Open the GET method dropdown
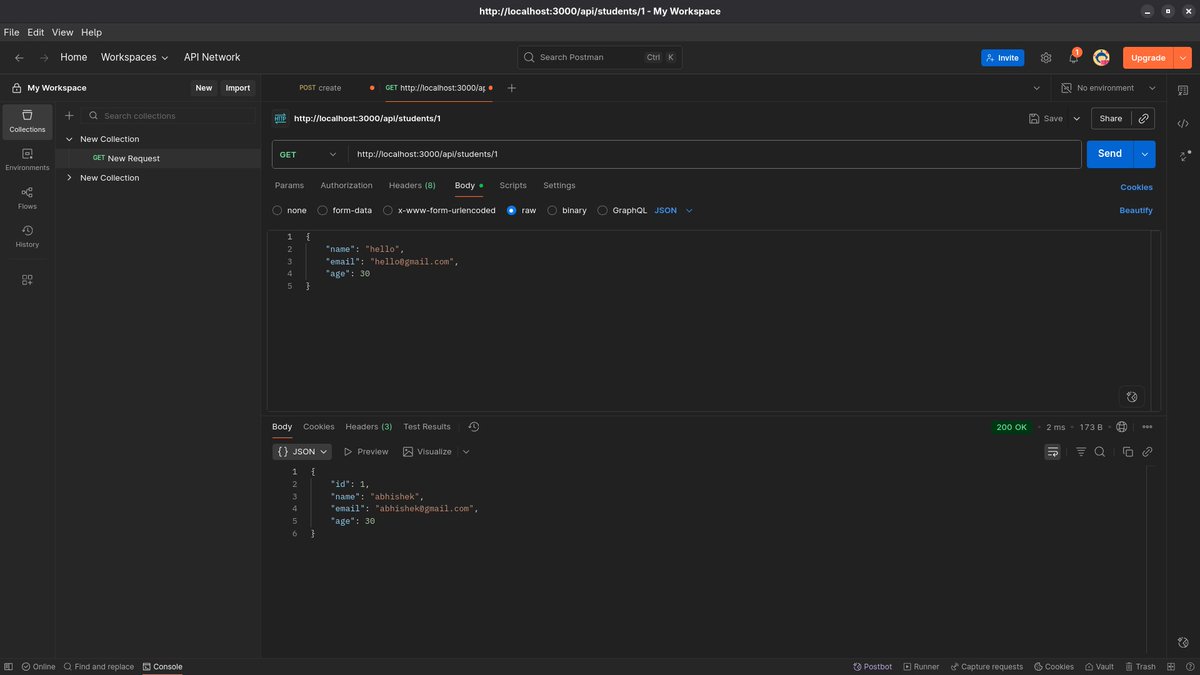This screenshot has width=1200, height=675. click(x=309, y=155)
